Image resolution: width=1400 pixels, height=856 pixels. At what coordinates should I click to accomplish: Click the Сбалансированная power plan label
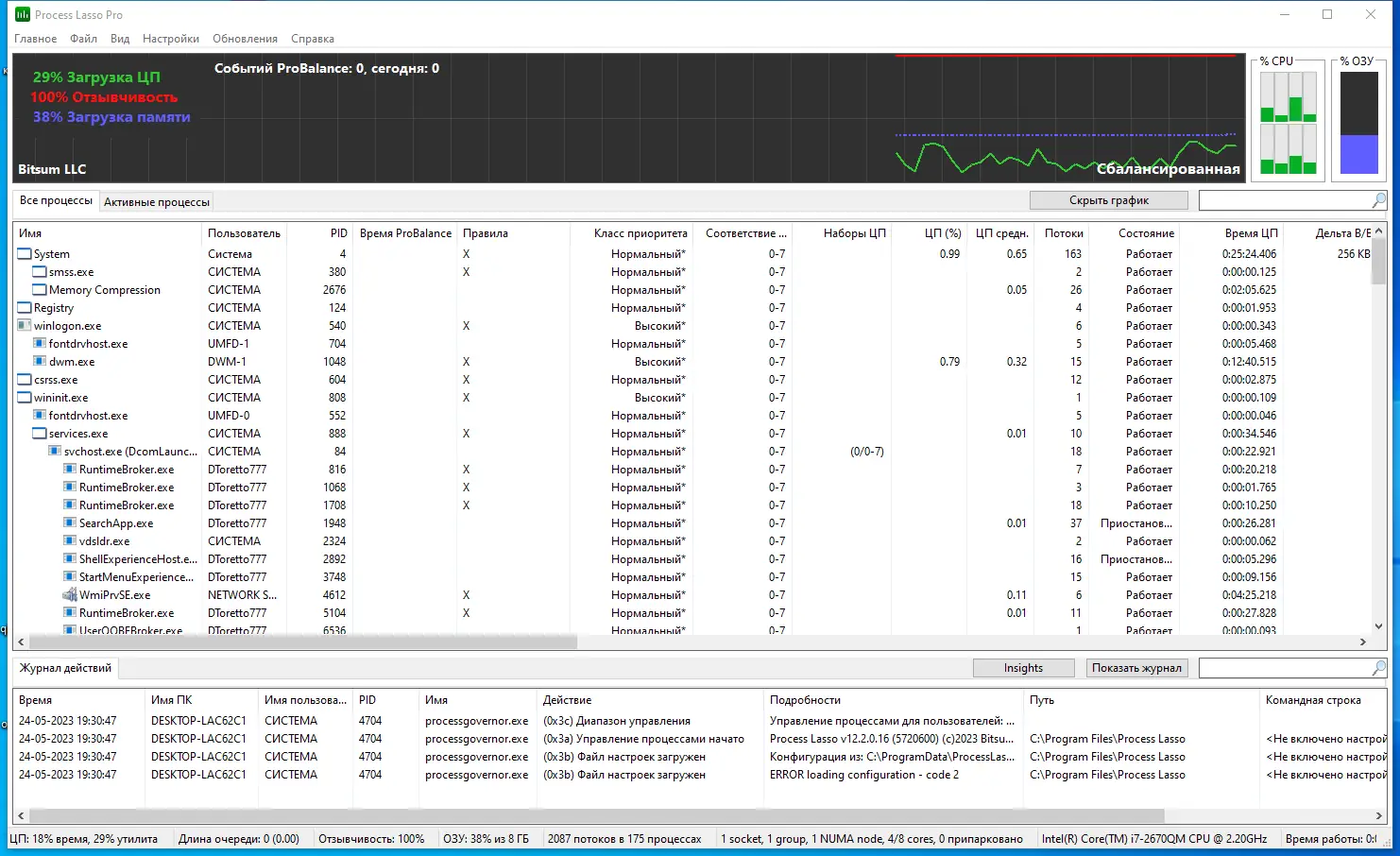click(1168, 169)
